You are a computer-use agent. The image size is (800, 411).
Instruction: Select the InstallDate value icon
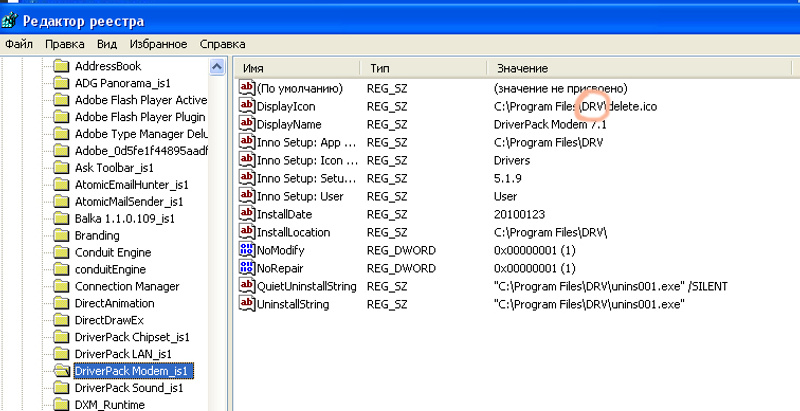247,214
